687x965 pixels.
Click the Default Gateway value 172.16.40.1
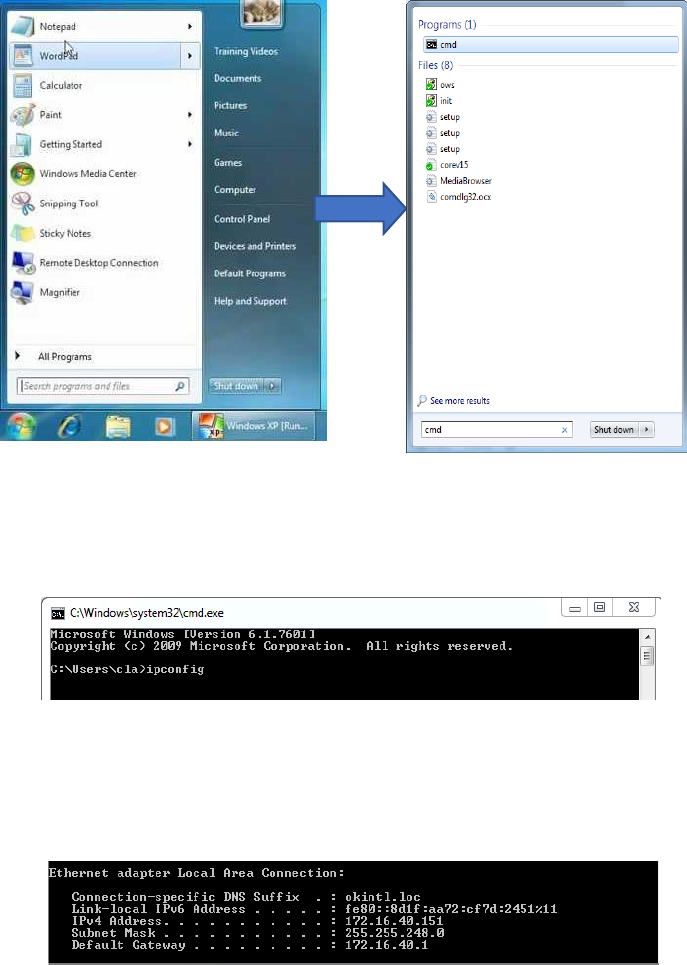(x=386, y=944)
